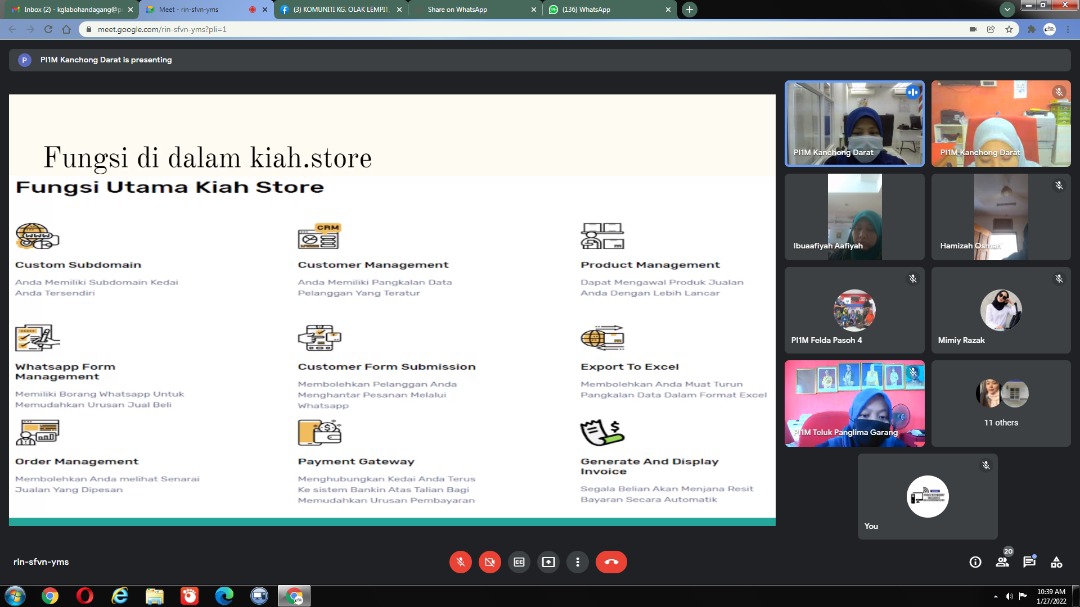Open the Windows Start menu

(14, 596)
